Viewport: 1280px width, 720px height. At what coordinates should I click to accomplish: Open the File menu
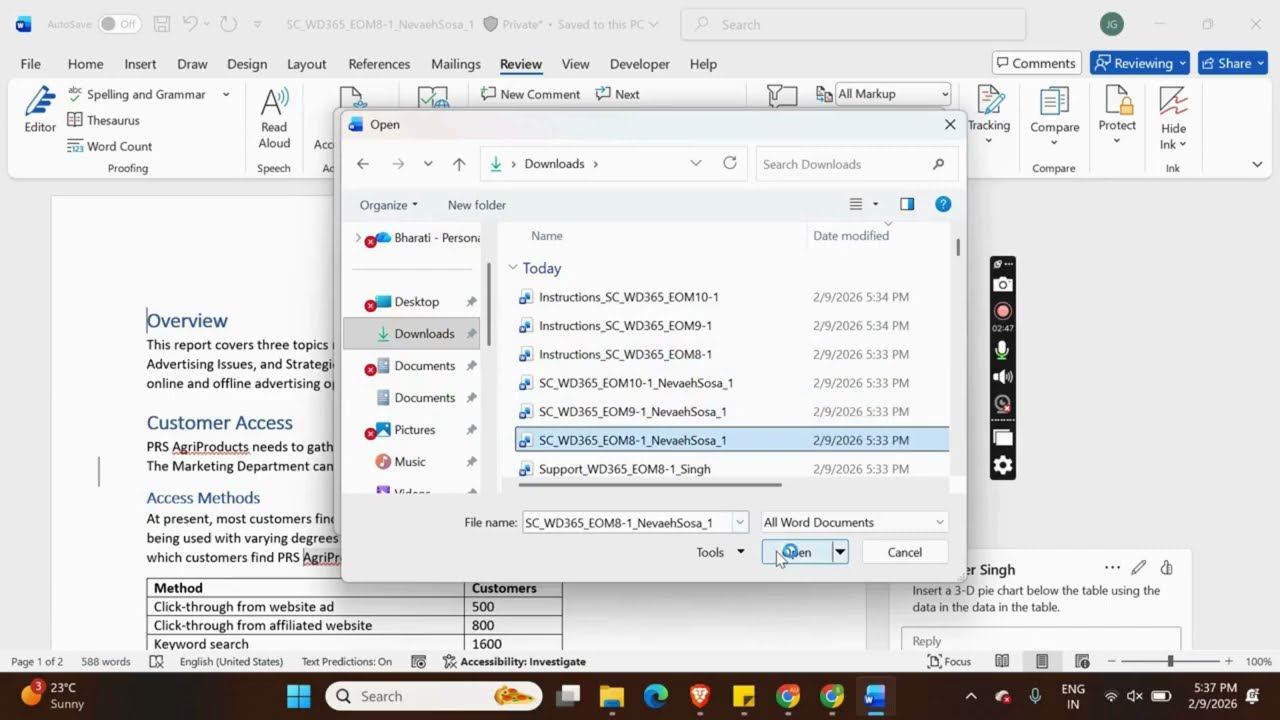(31, 64)
